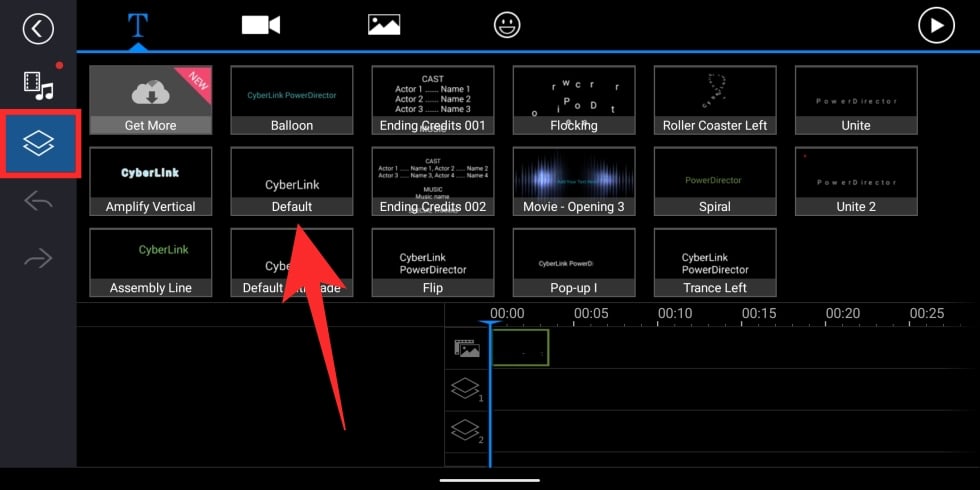Tap Get More to download titles
Viewport: 980px width, 490px height.
150,100
